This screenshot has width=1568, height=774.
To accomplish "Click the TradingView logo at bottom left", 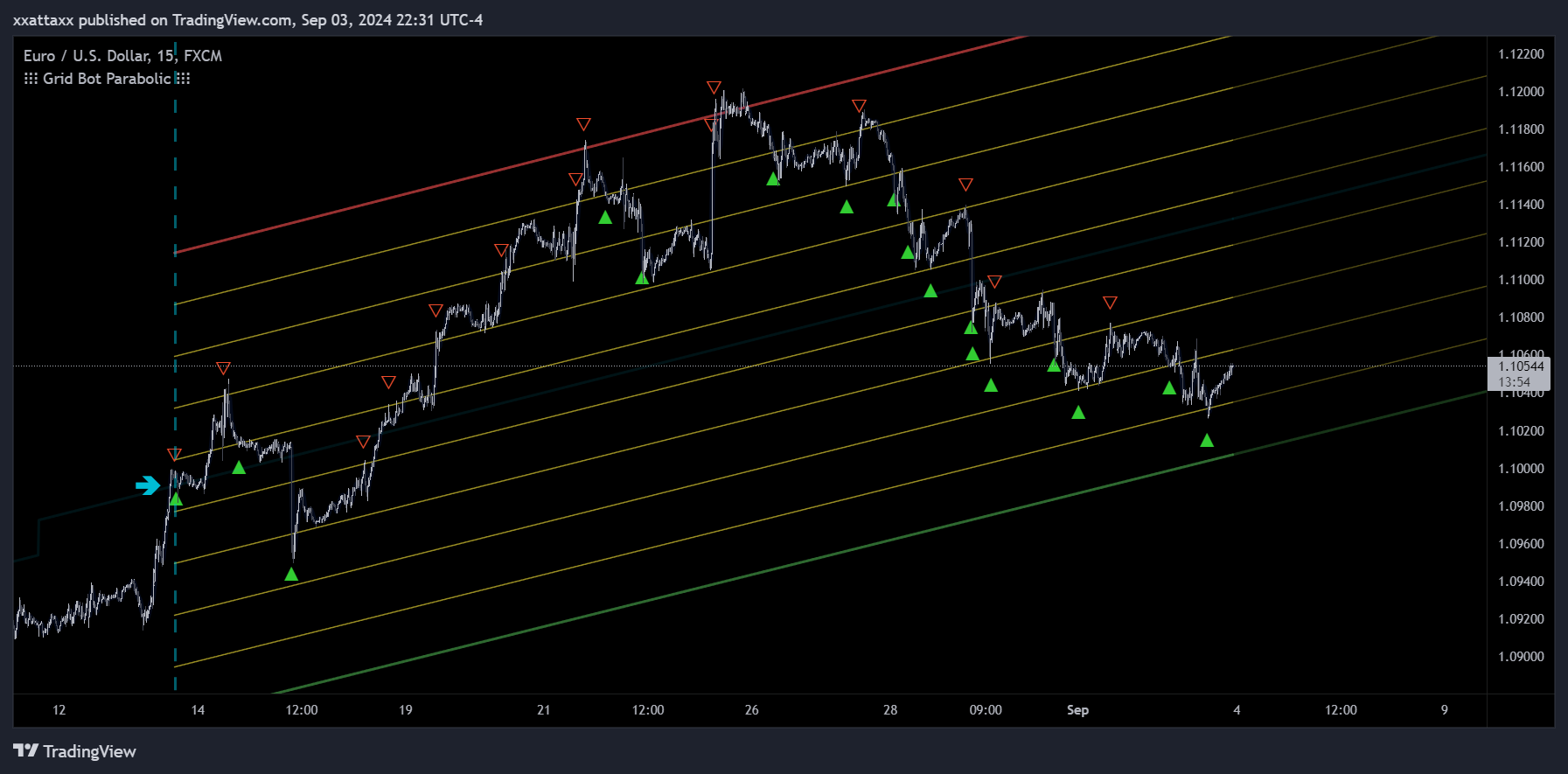I will coord(74,751).
